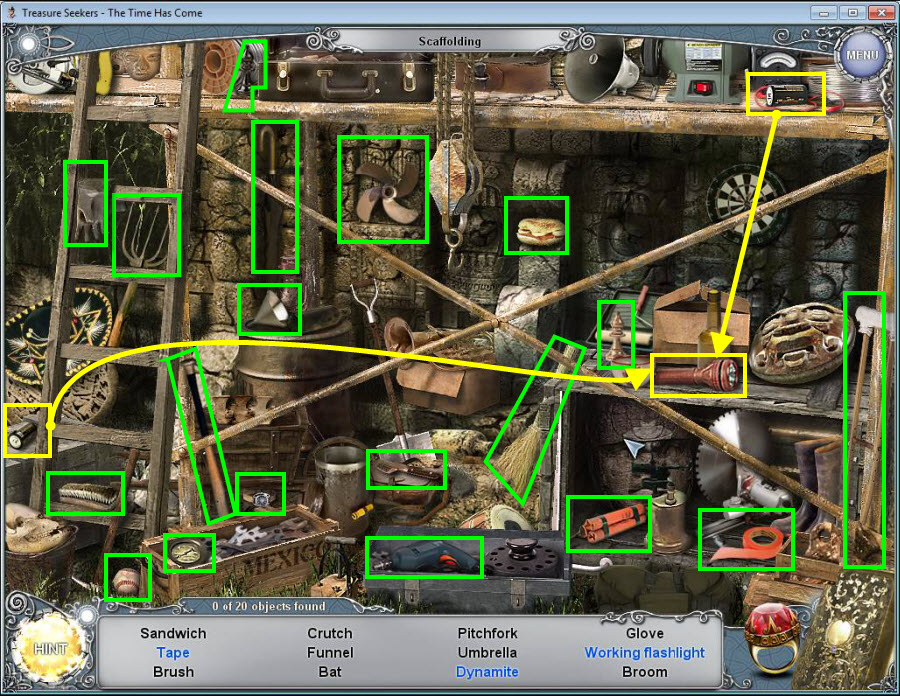
Task: Pick the pitchfork behind the ladder
Action: tap(146, 235)
